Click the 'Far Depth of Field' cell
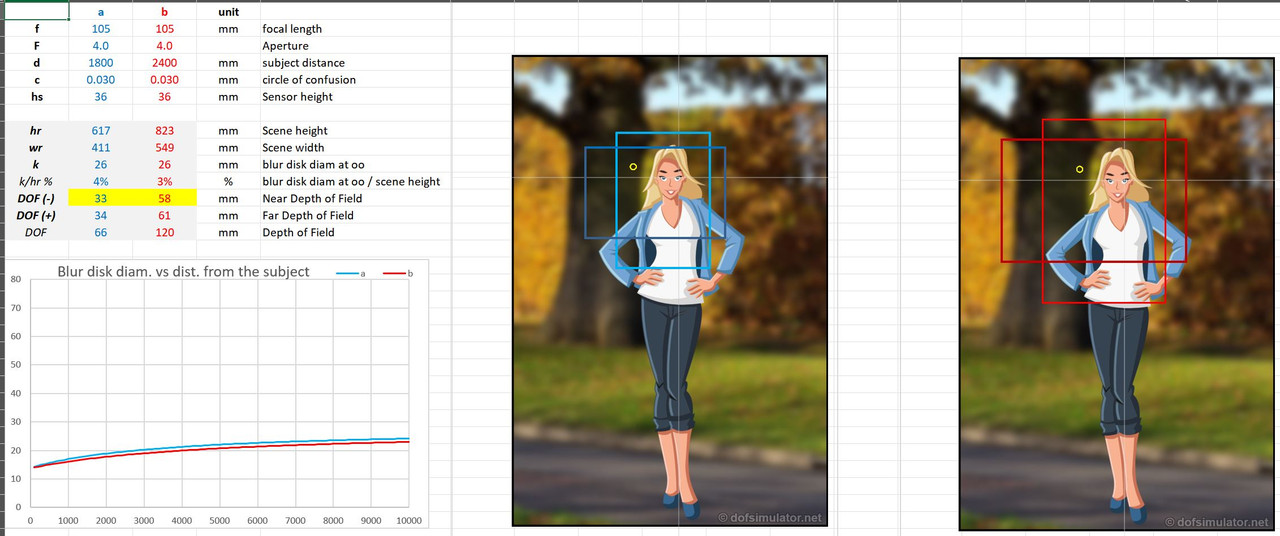Screen dimensions: 1280x536 pyautogui.click(x=308, y=216)
